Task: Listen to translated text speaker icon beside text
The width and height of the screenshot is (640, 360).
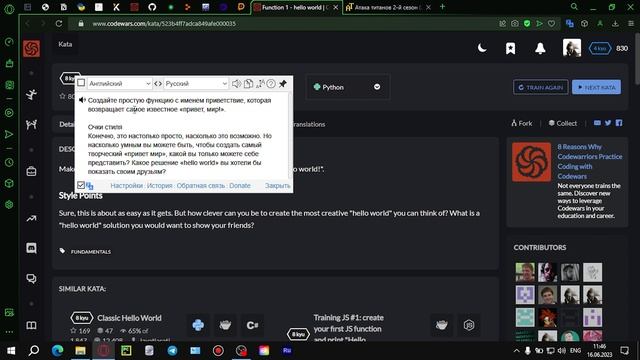Action: tap(82, 100)
